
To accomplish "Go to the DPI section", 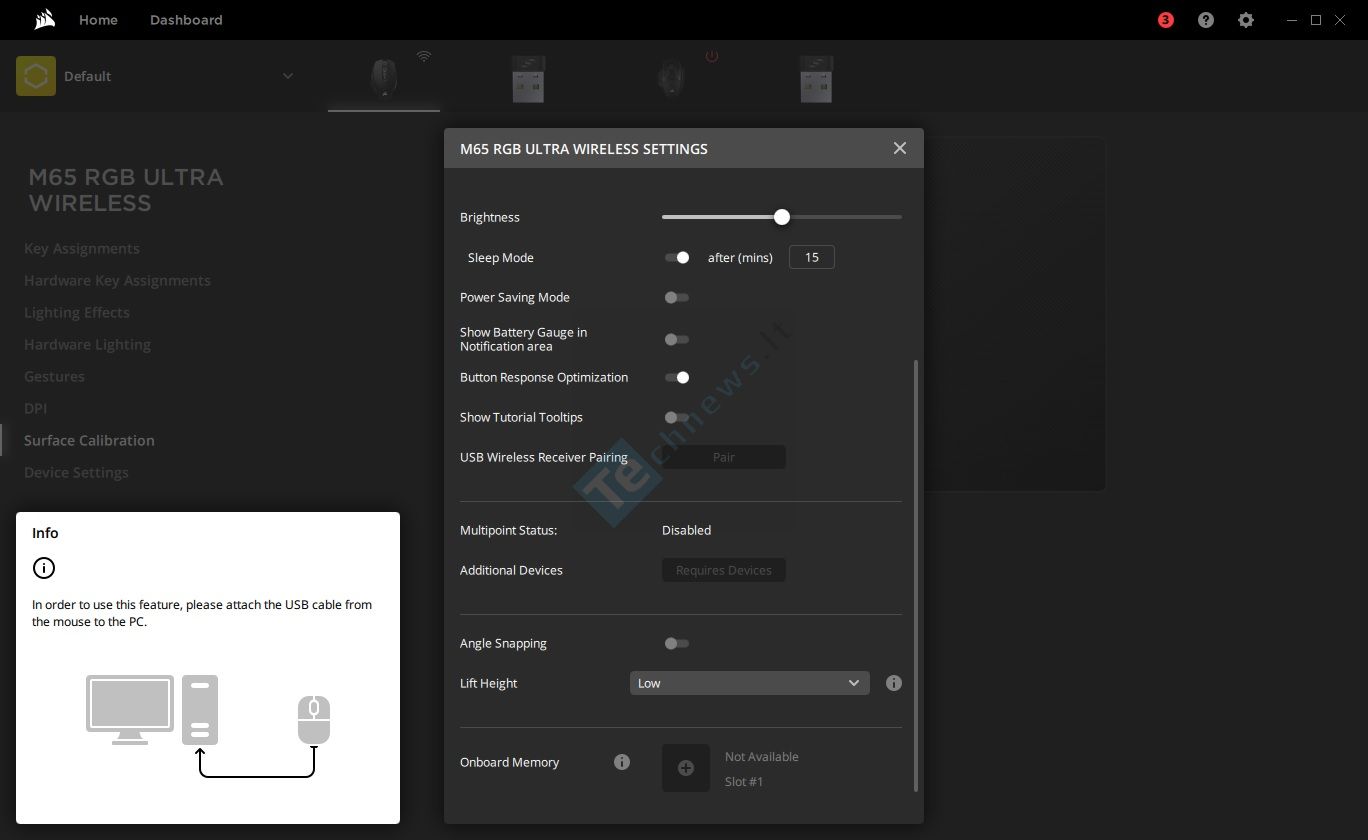I will 36,408.
